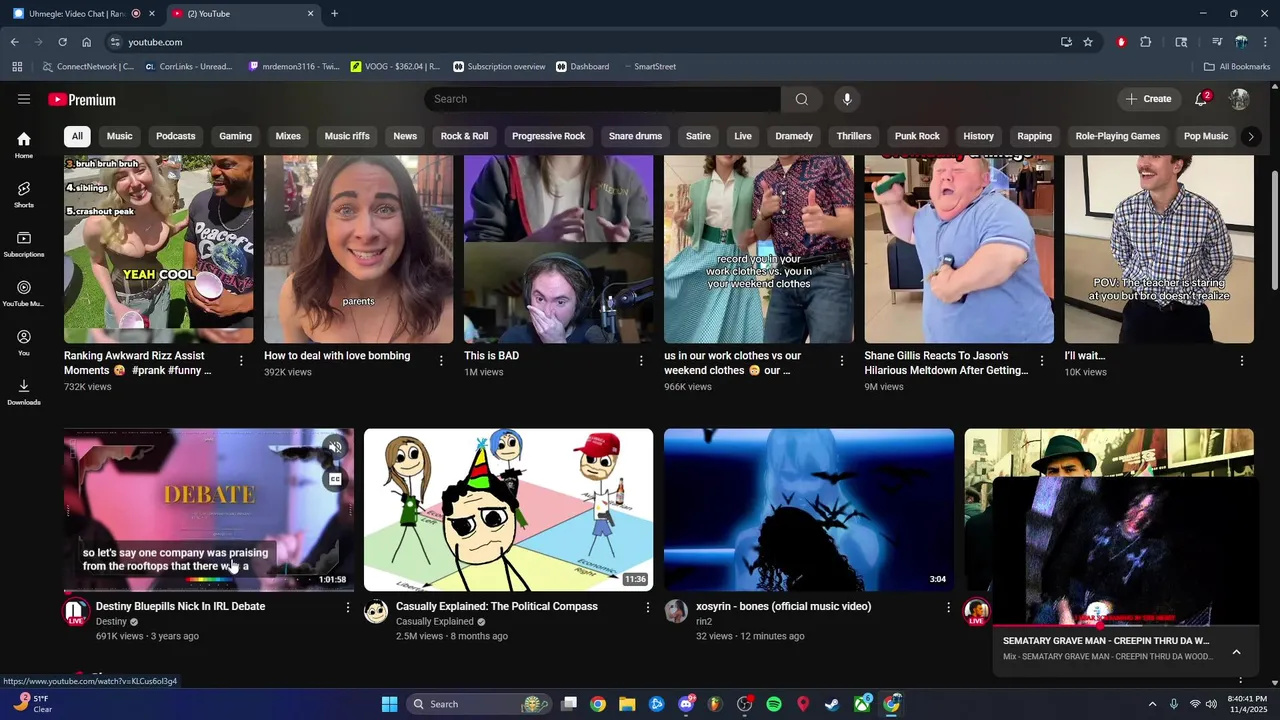Open Steam from the taskbar
Viewport: 1280px width, 720px height.
click(x=832, y=704)
